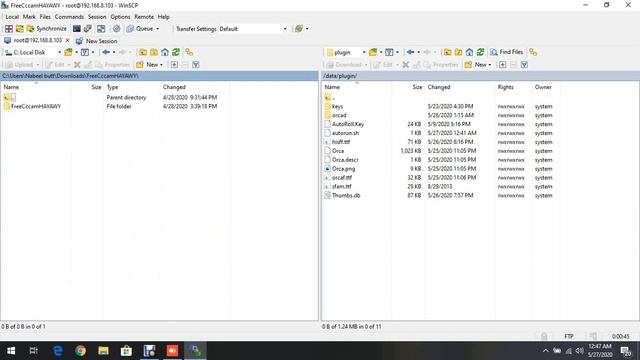
Task: Open the Options menu
Action: (120, 17)
